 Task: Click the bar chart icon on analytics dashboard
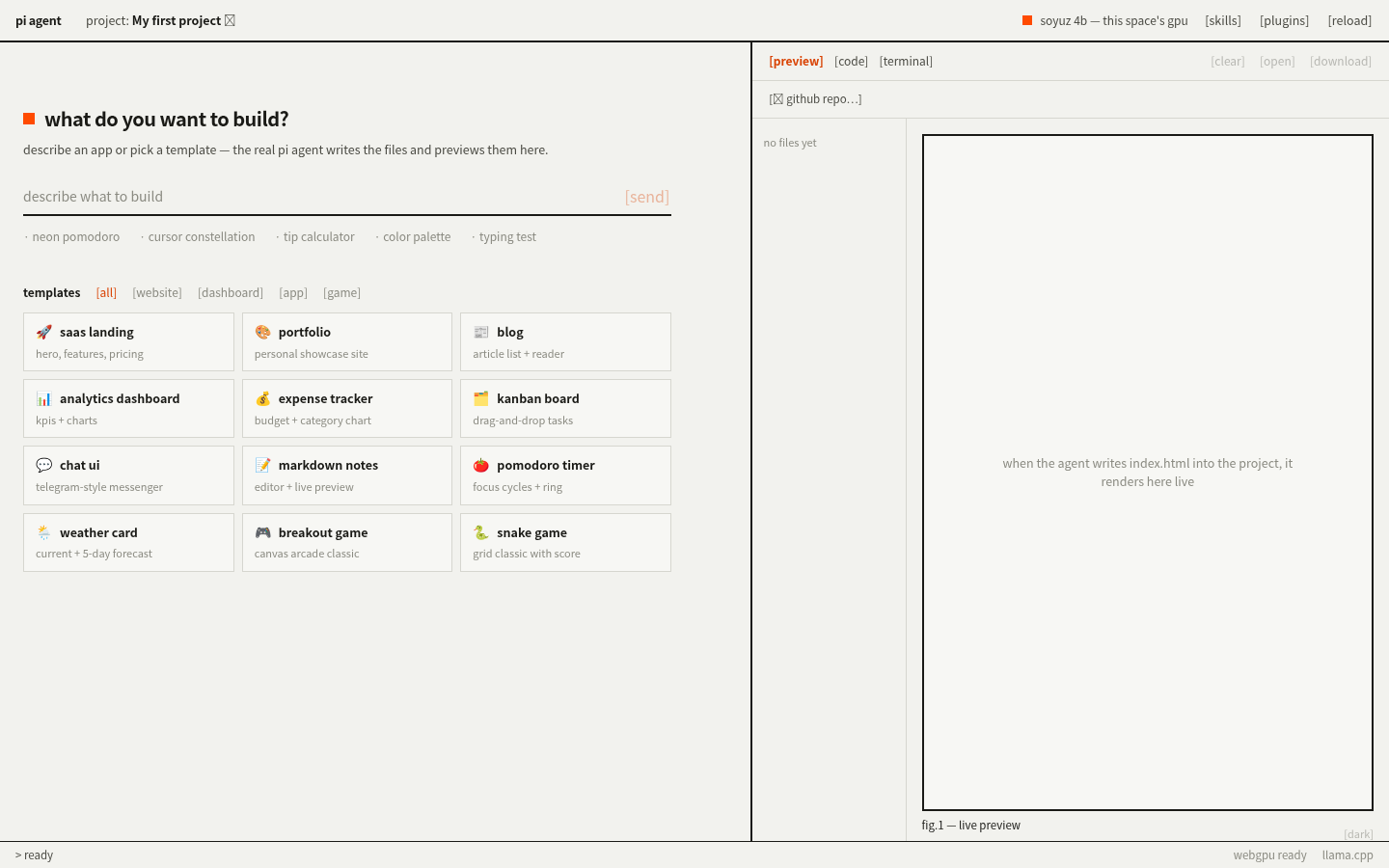44,398
